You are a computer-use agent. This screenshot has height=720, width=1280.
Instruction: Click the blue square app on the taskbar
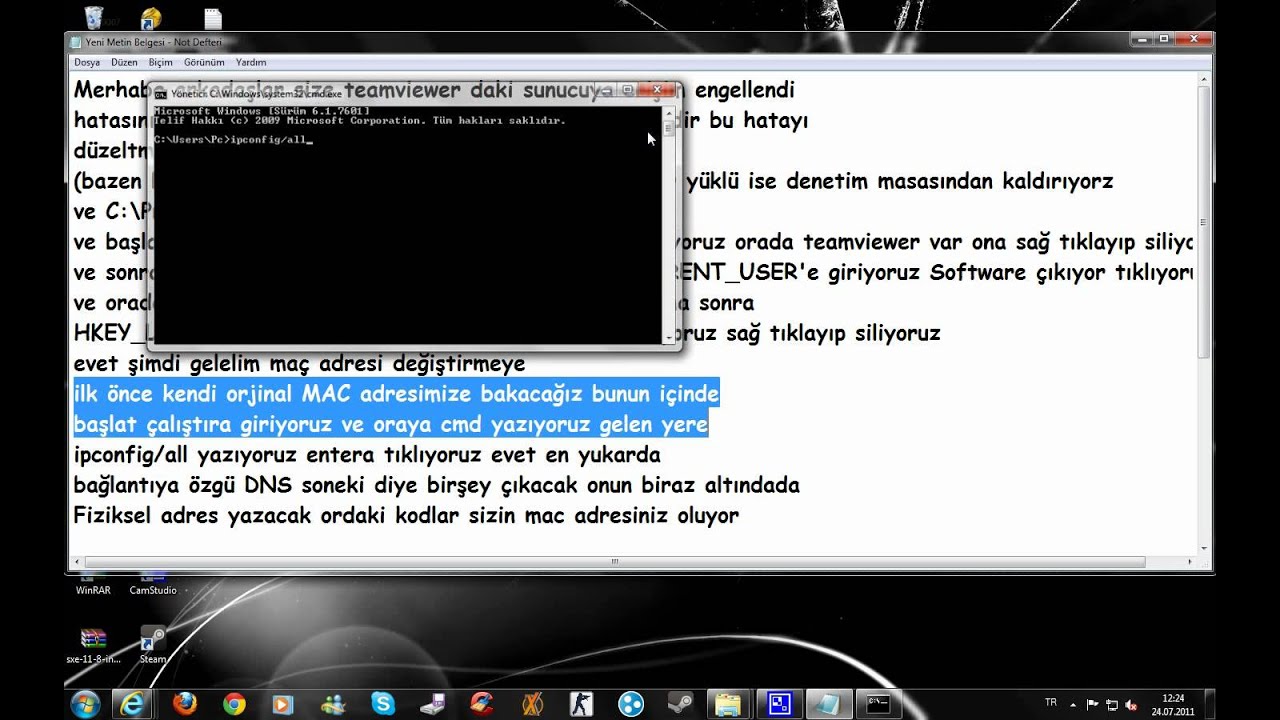[780, 704]
